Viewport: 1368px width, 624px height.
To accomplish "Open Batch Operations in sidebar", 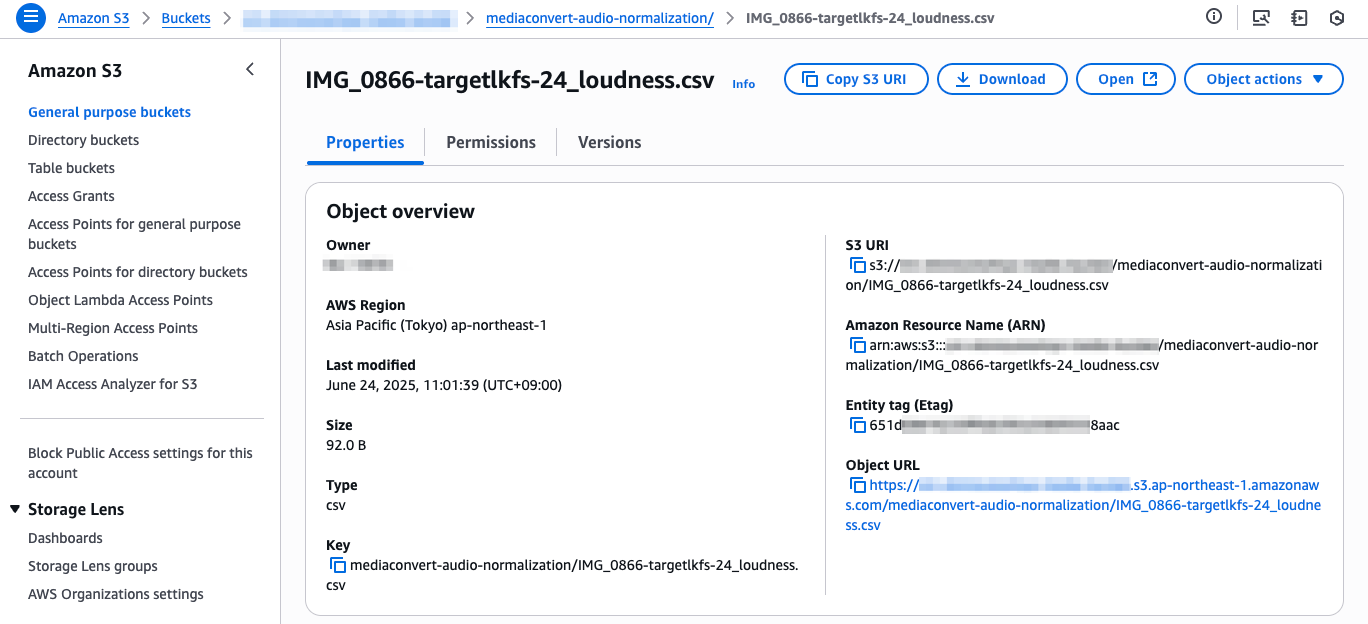I will click(x=83, y=356).
